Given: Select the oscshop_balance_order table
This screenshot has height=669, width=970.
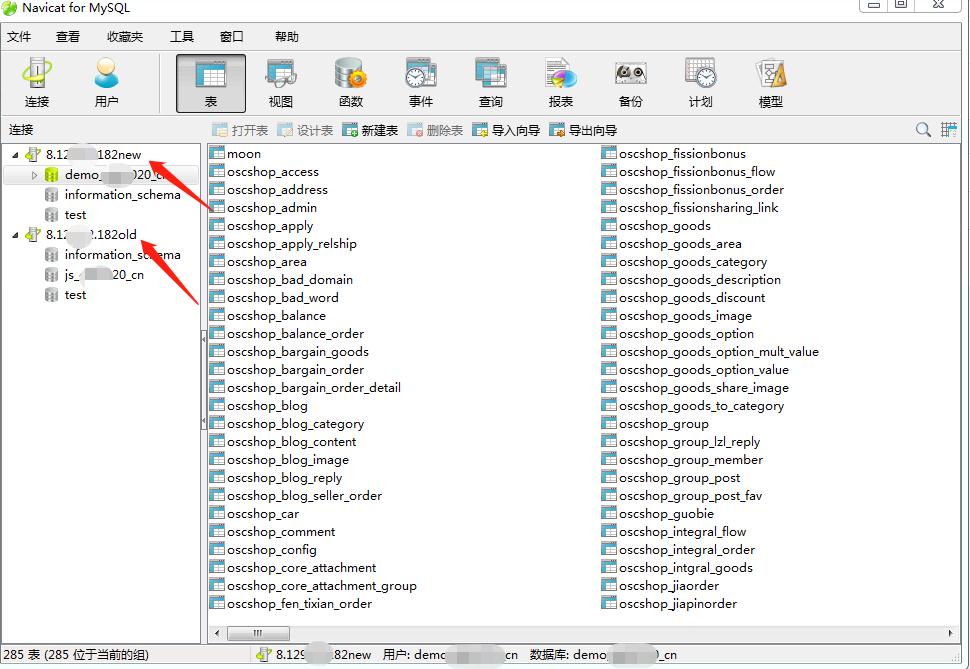Looking at the screenshot, I should [x=295, y=334].
